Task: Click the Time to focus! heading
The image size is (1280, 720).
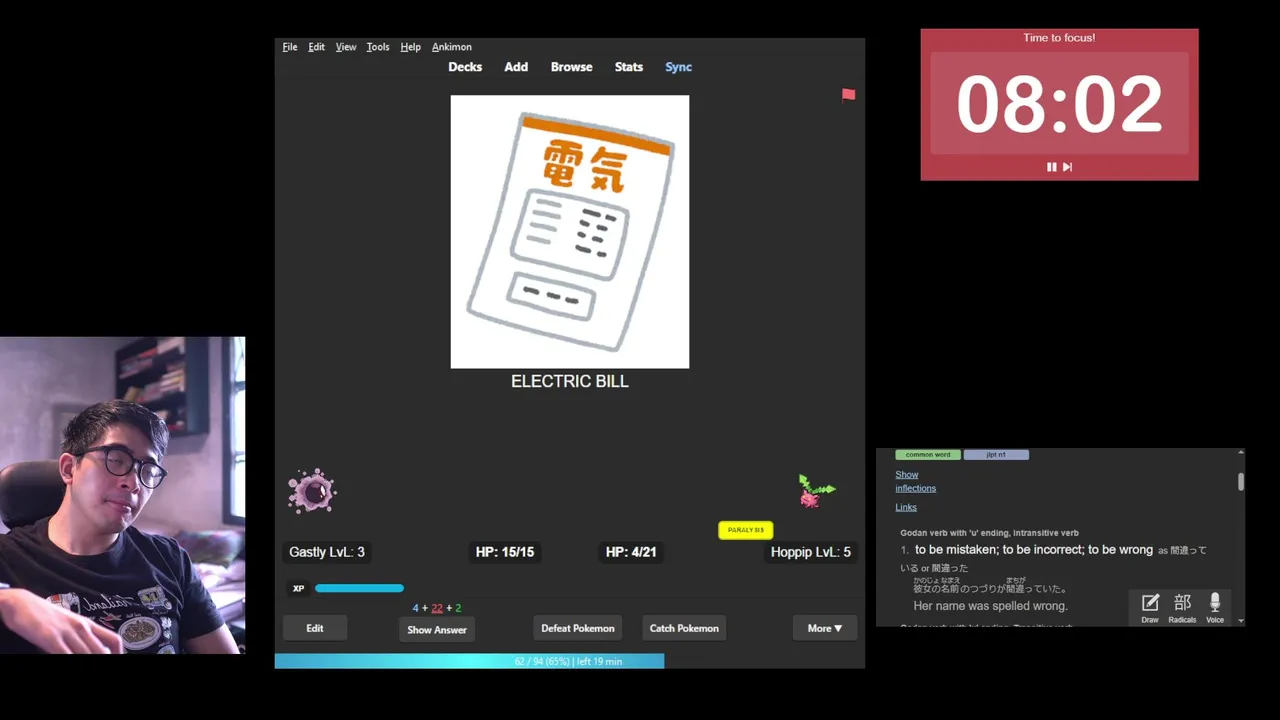Action: pos(1059,38)
